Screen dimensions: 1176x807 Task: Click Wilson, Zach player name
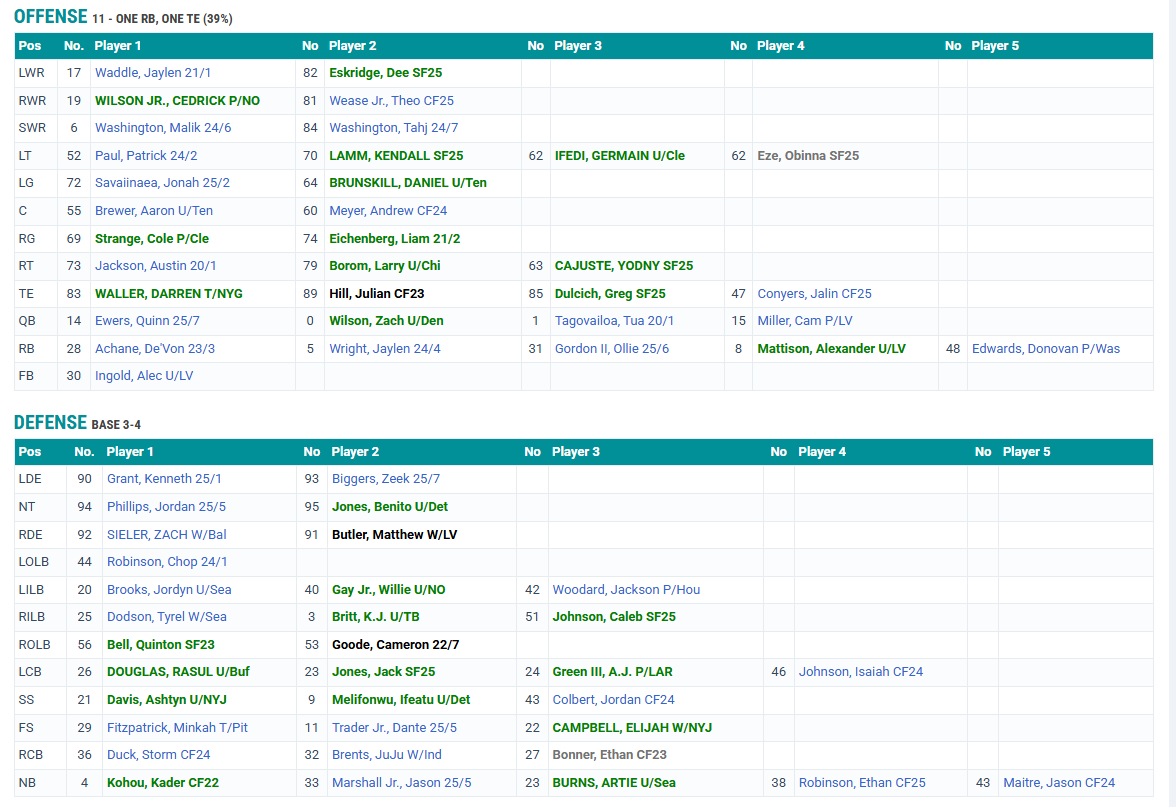[386, 321]
